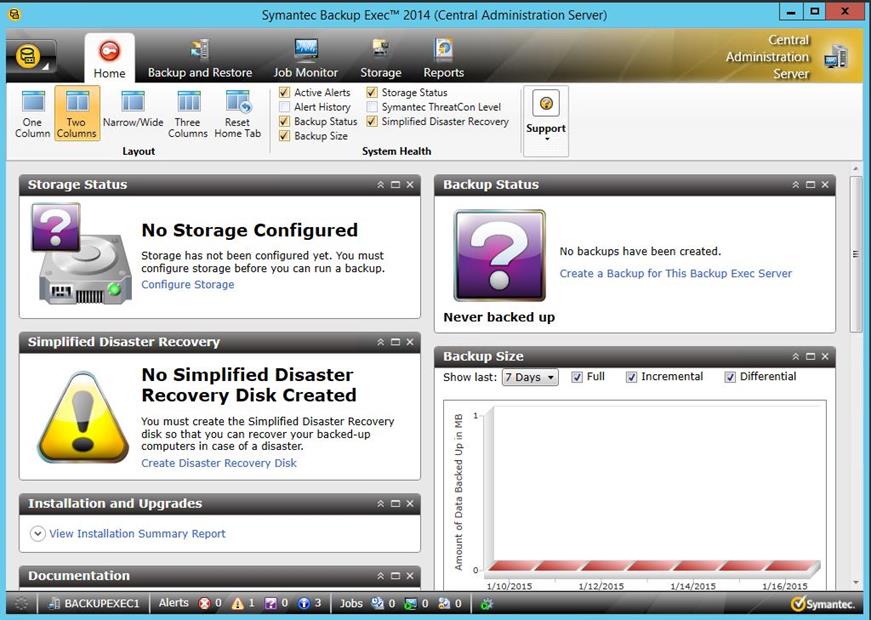
Task: Switch to Three Columns layout
Action: (188, 113)
